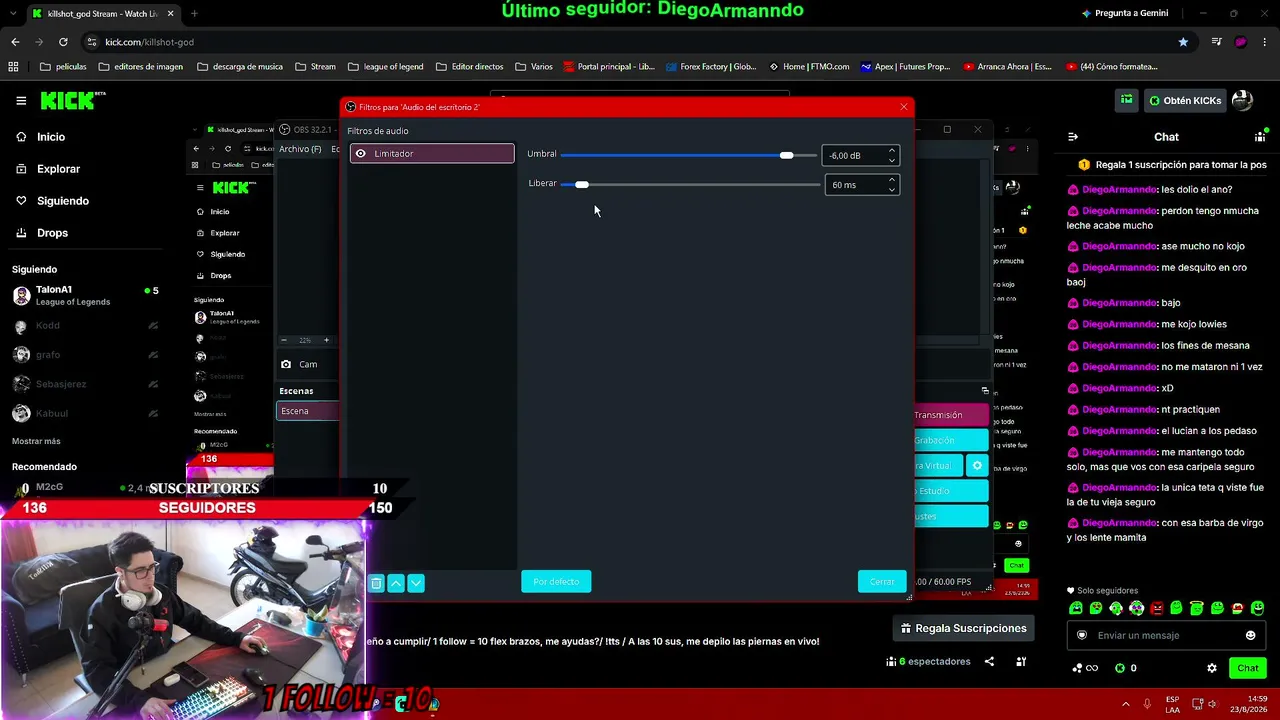Screen dimensions: 1280x720
Task: Click the Por defecto button
Action: click(x=556, y=582)
